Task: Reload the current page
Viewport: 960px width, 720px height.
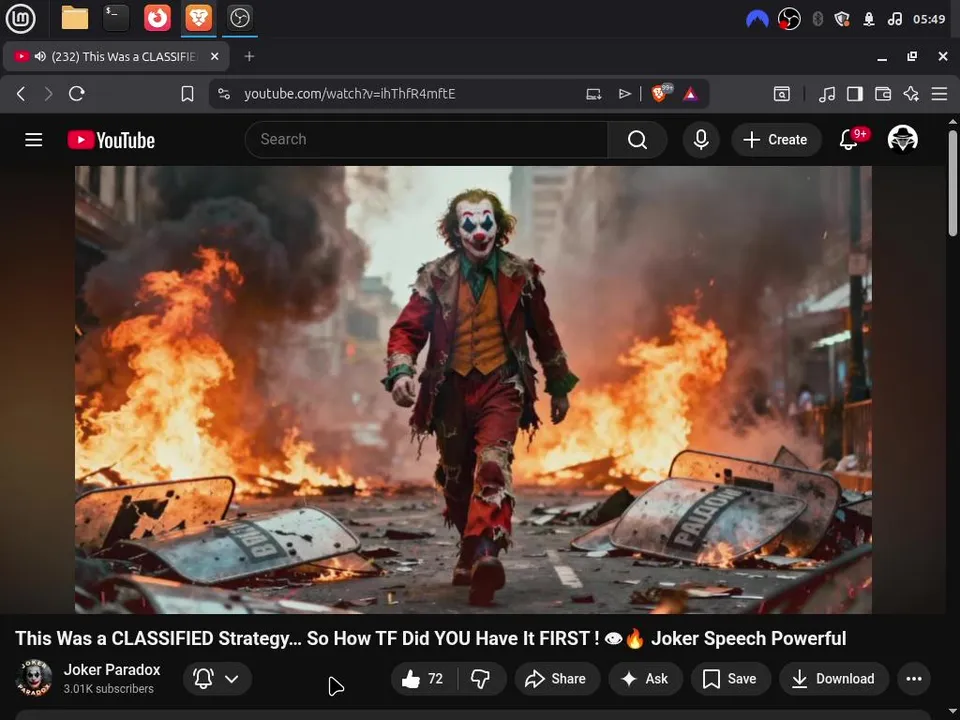Action: click(77, 94)
